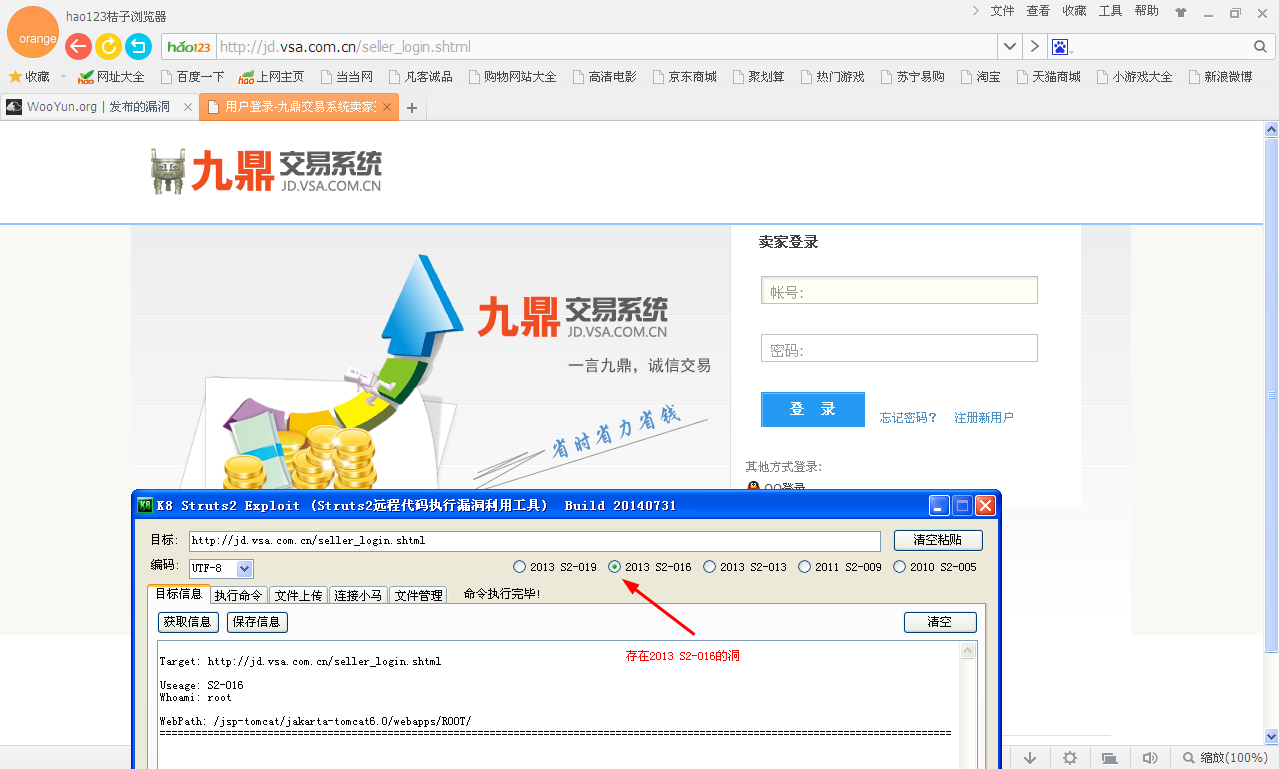This screenshot has height=769, width=1279.
Task: Click the magnifier search icon in search box
Action: pos(1260,47)
